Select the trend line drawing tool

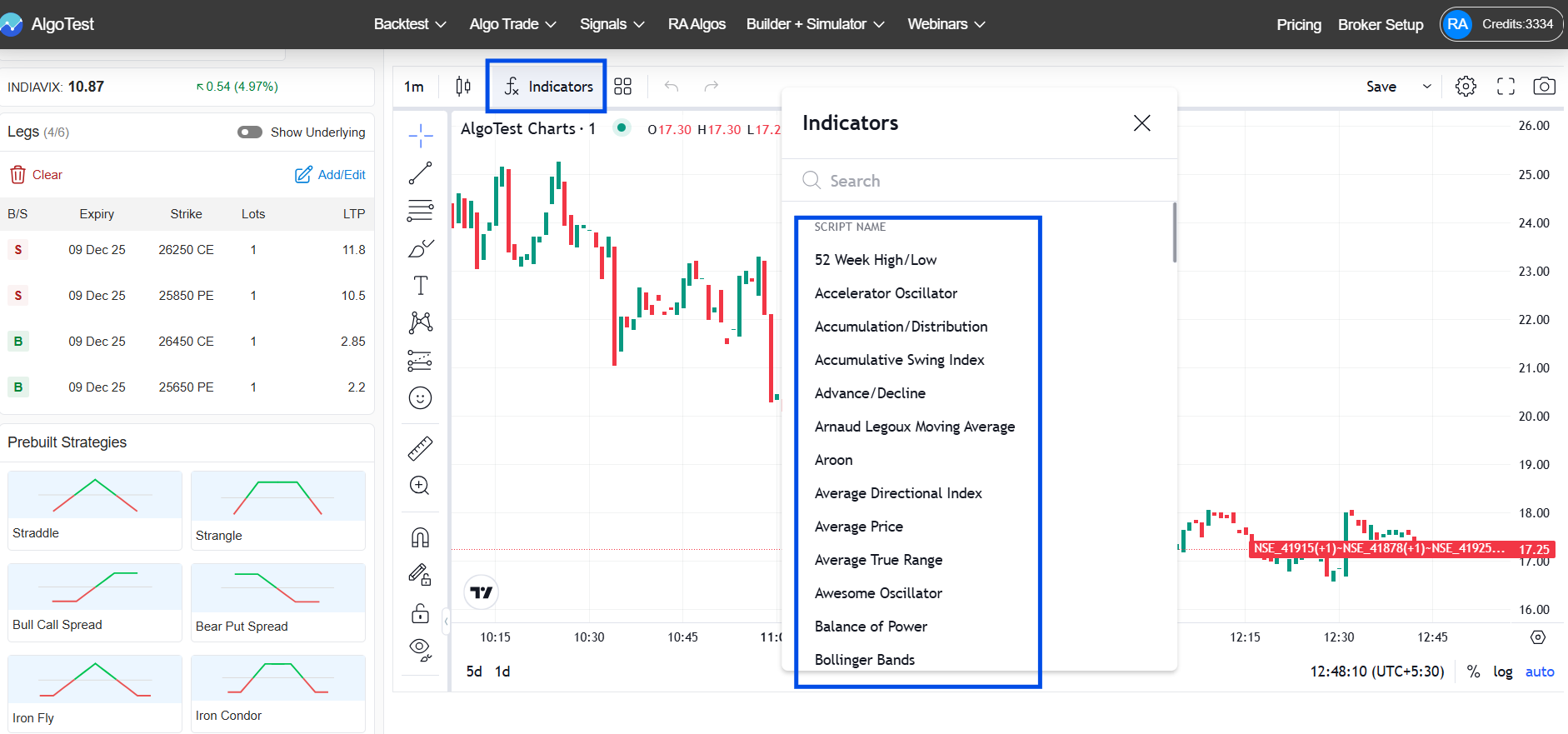point(420,173)
